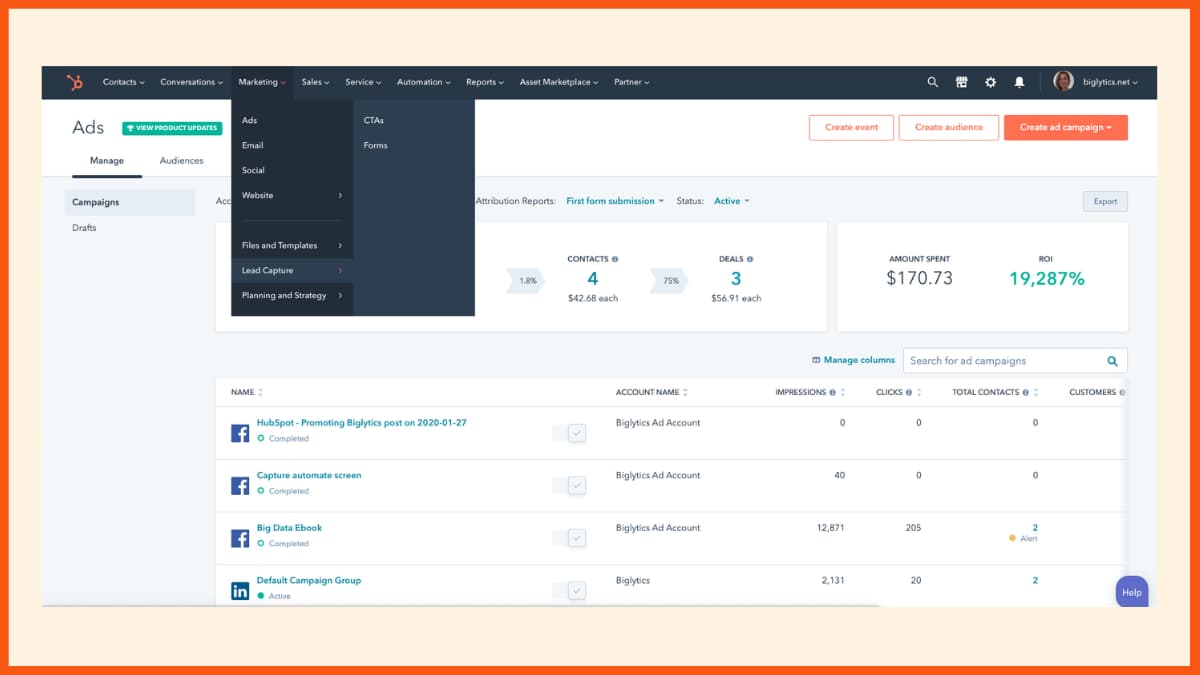The width and height of the screenshot is (1200, 675).
Task: Click Search for ad campaigns field
Action: click(1015, 361)
